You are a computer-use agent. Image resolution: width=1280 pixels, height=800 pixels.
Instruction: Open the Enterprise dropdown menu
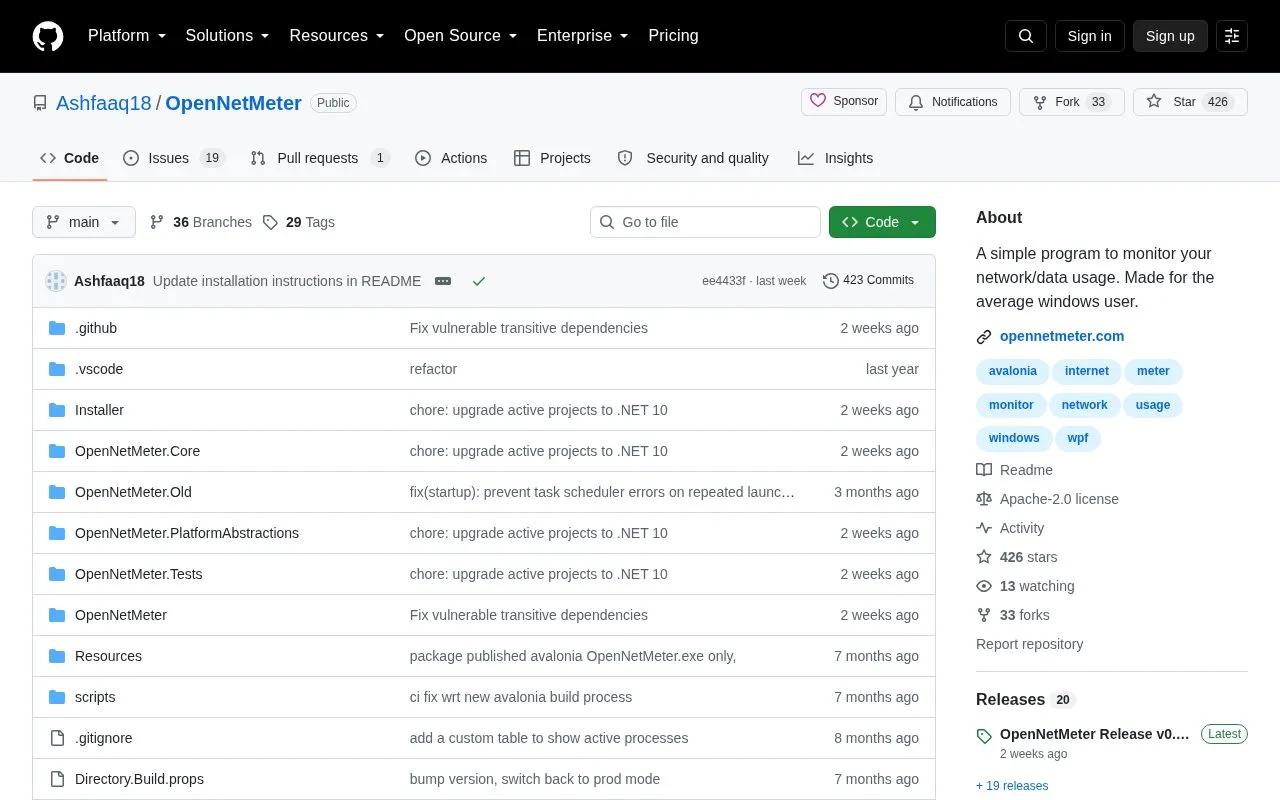[583, 36]
